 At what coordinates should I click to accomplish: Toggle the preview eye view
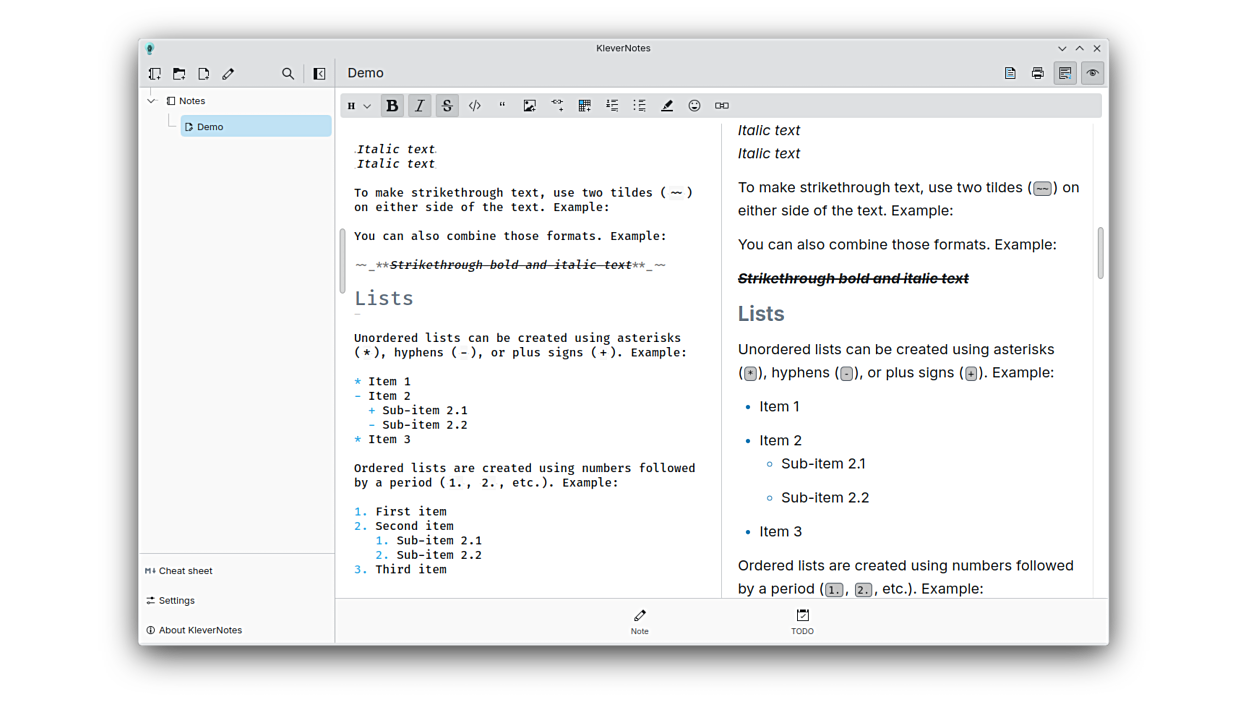1092,73
